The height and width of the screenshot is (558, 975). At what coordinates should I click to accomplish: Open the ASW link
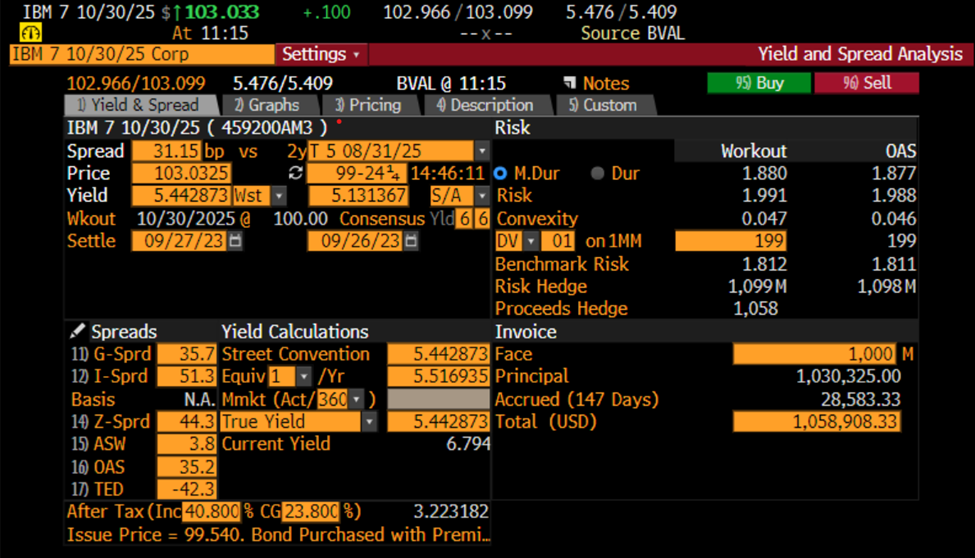tap(98, 444)
